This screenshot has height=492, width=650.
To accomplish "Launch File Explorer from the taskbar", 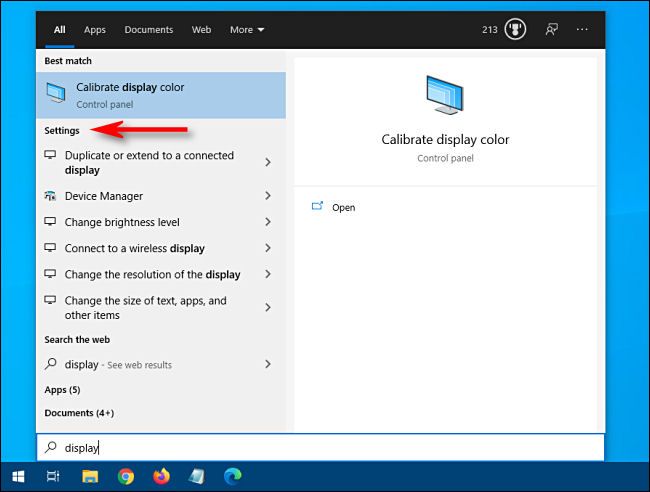I will click(x=90, y=477).
